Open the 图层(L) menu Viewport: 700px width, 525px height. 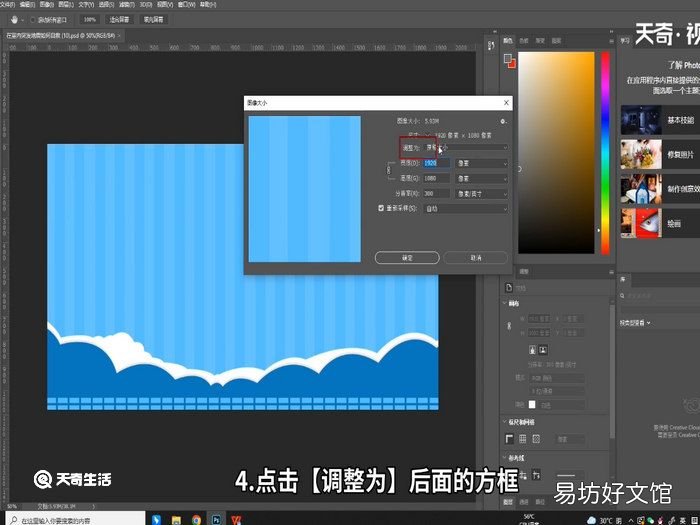pos(66,4)
